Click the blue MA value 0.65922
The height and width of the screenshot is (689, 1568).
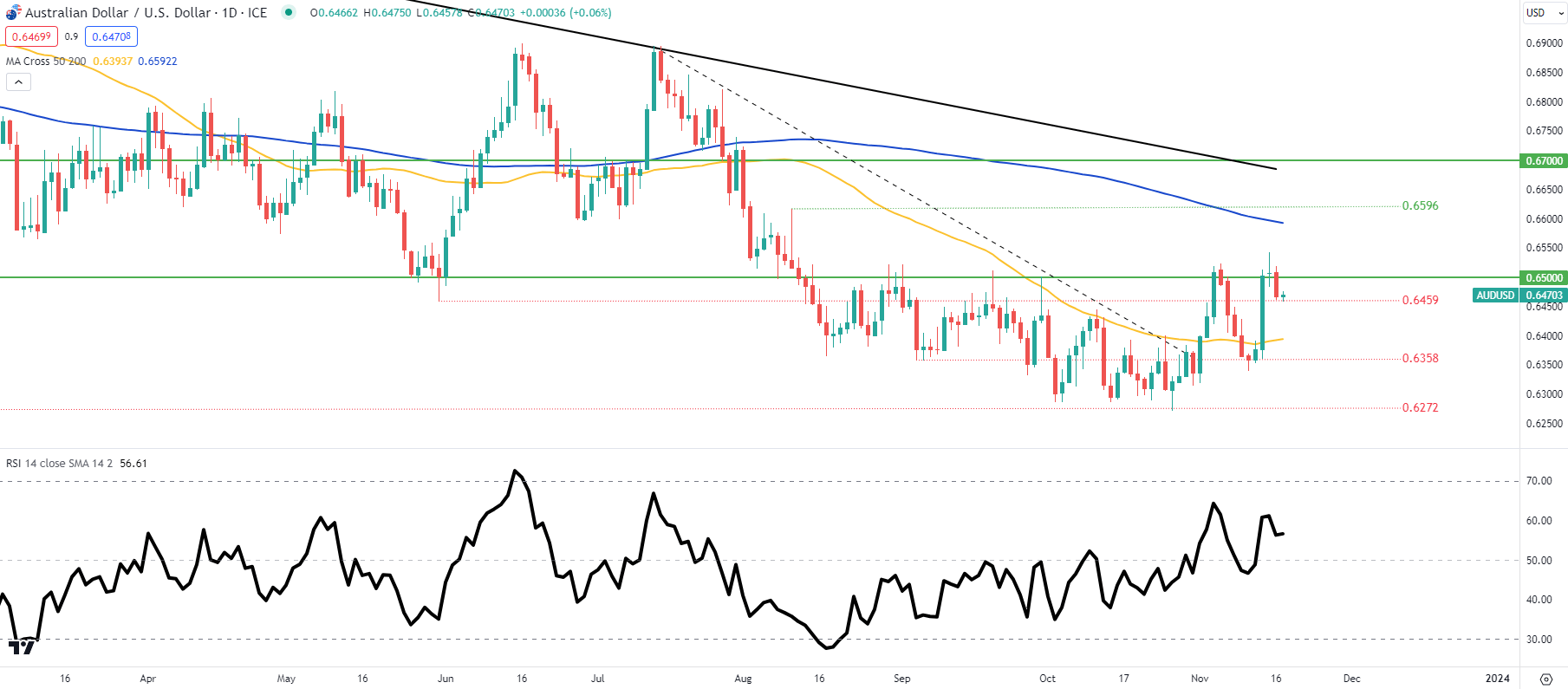158,62
